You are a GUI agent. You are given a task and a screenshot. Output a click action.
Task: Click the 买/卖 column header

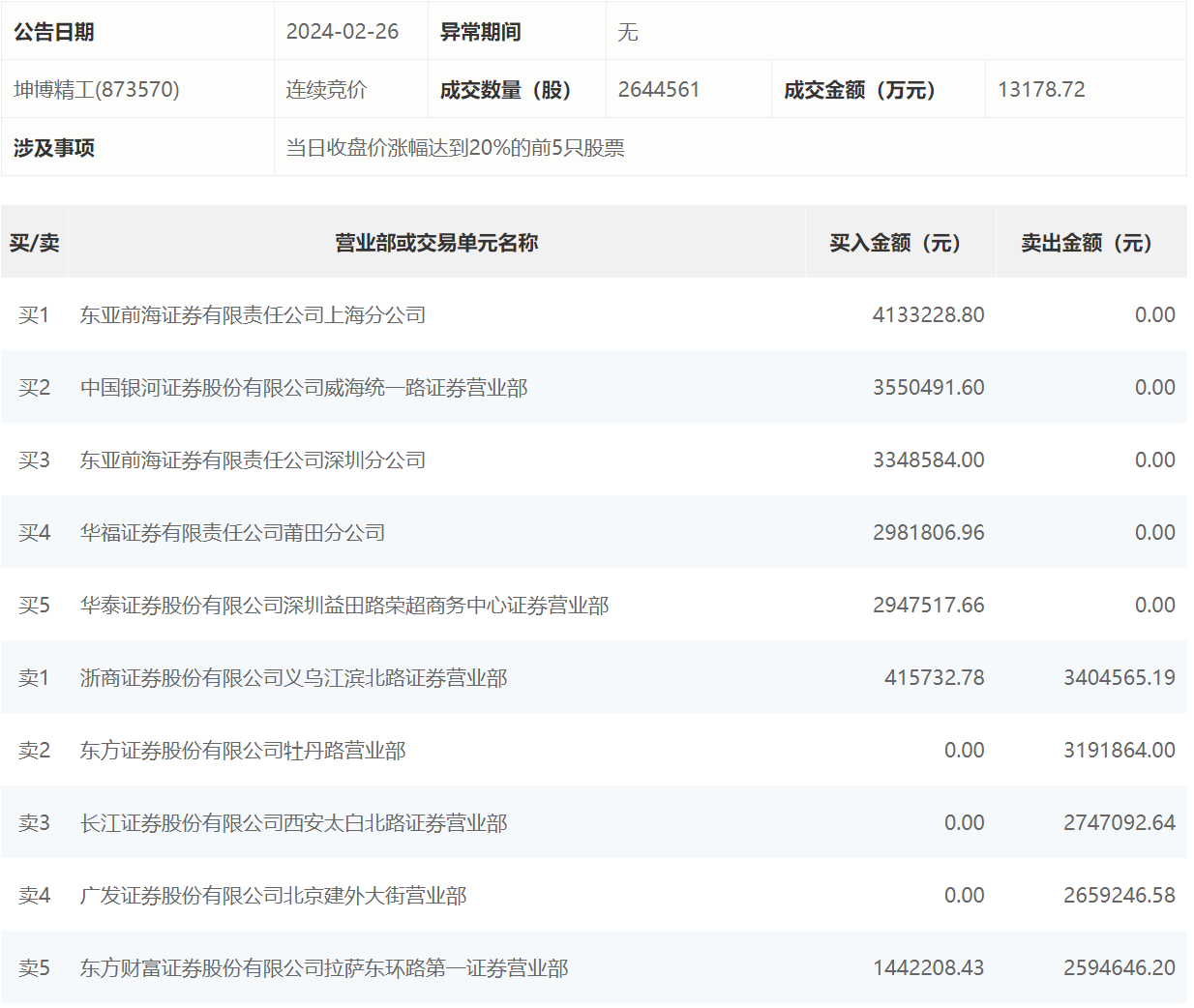point(35,243)
